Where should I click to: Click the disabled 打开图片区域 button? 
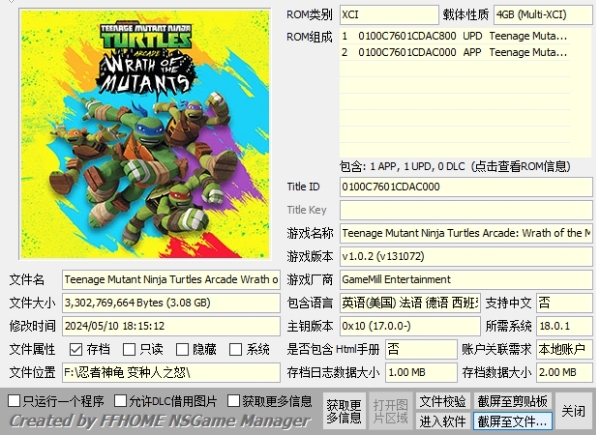[x=390, y=411]
